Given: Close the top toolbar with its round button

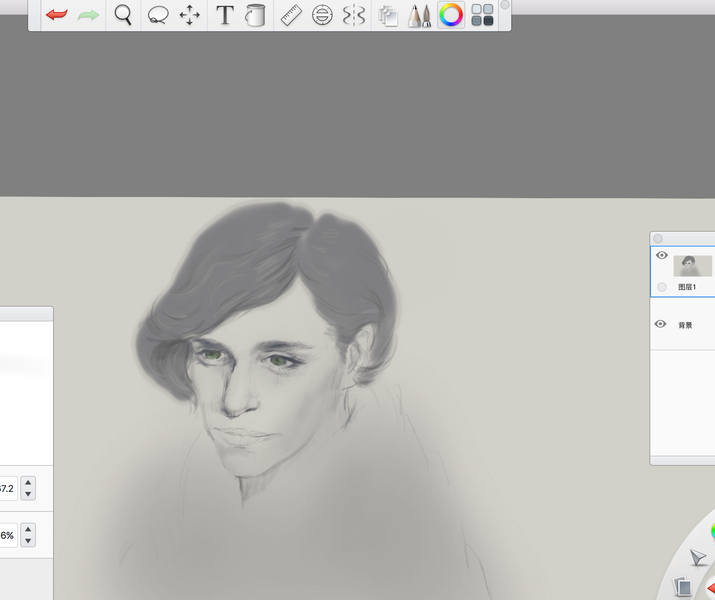Looking at the screenshot, I should pos(505,5).
